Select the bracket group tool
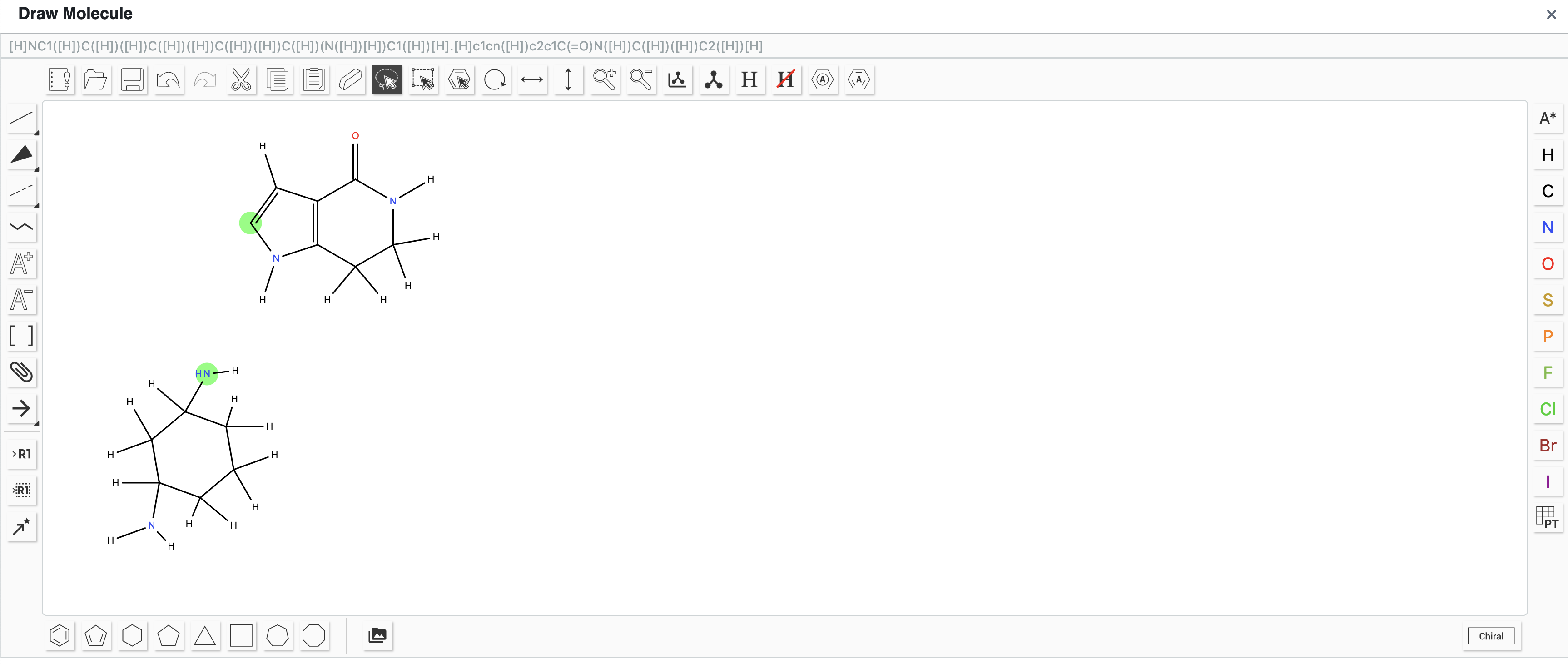The height and width of the screenshot is (664, 1568). pyautogui.click(x=22, y=335)
